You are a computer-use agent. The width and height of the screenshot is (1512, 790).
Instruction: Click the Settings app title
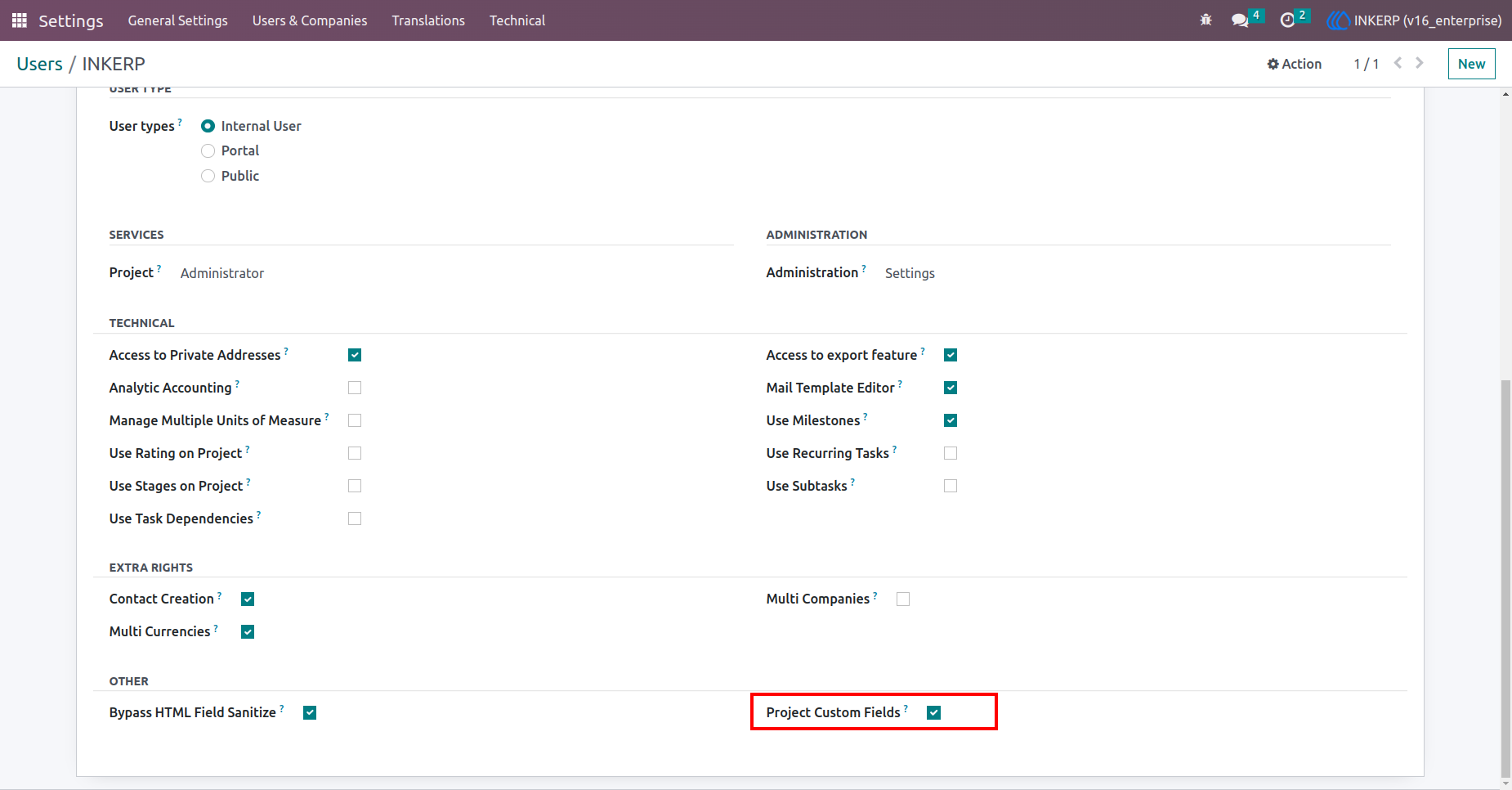[x=71, y=20]
